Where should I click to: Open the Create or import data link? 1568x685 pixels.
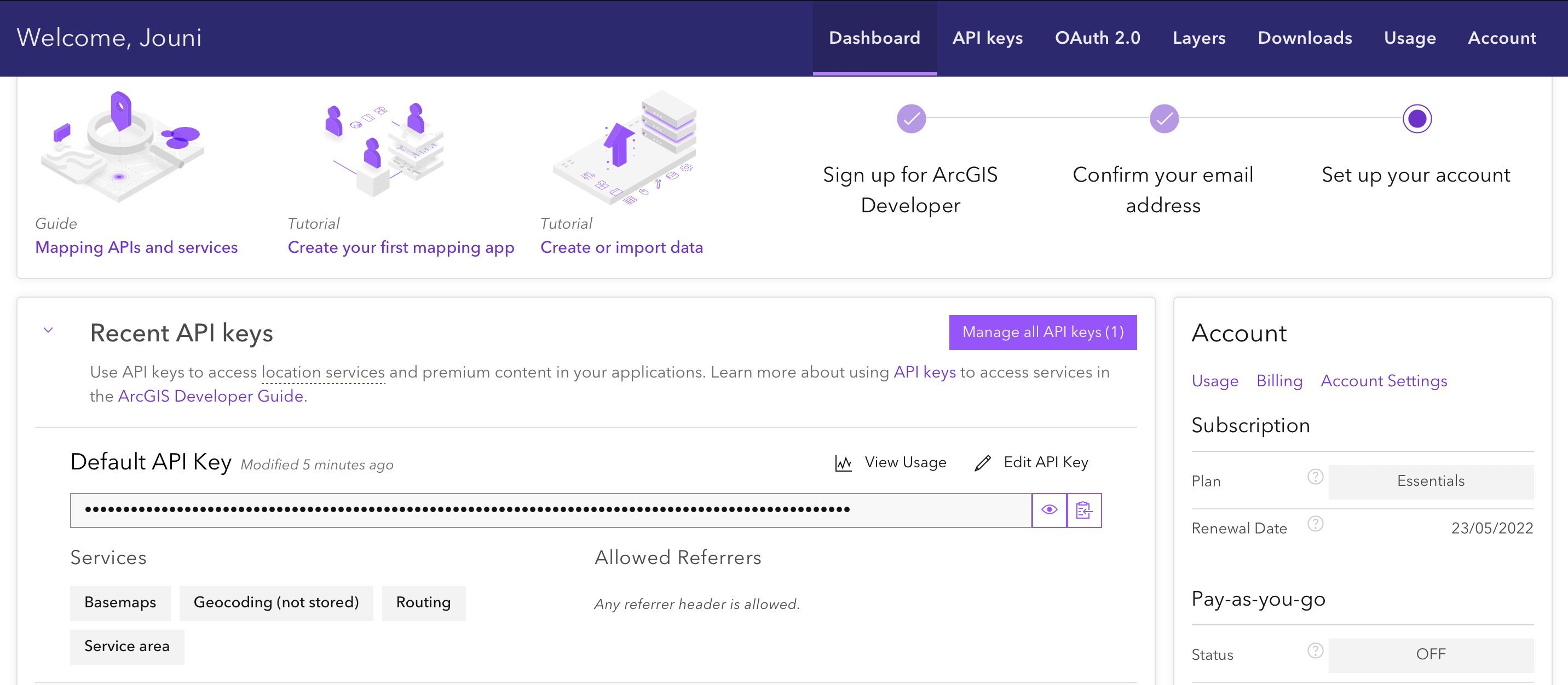[x=621, y=248]
